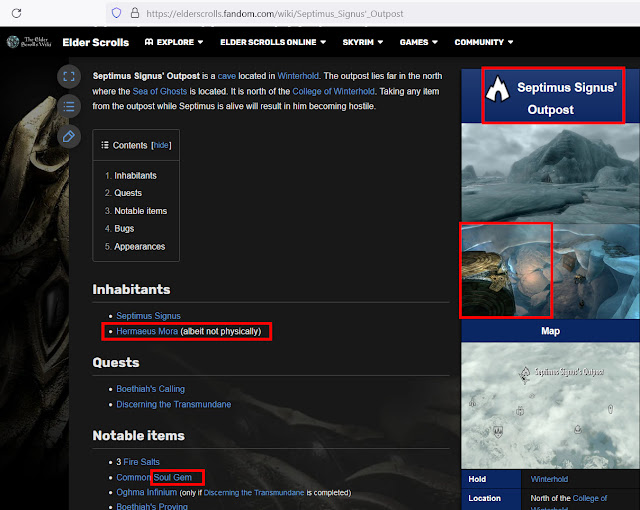The width and height of the screenshot is (640, 510).
Task: View exterior outpost image
Action: click(x=551, y=173)
